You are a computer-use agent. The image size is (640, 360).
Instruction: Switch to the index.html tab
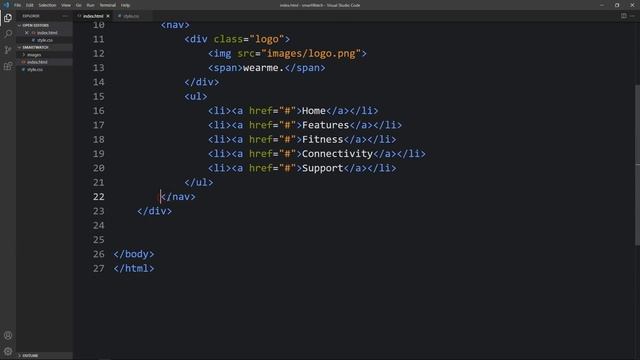pos(93,16)
